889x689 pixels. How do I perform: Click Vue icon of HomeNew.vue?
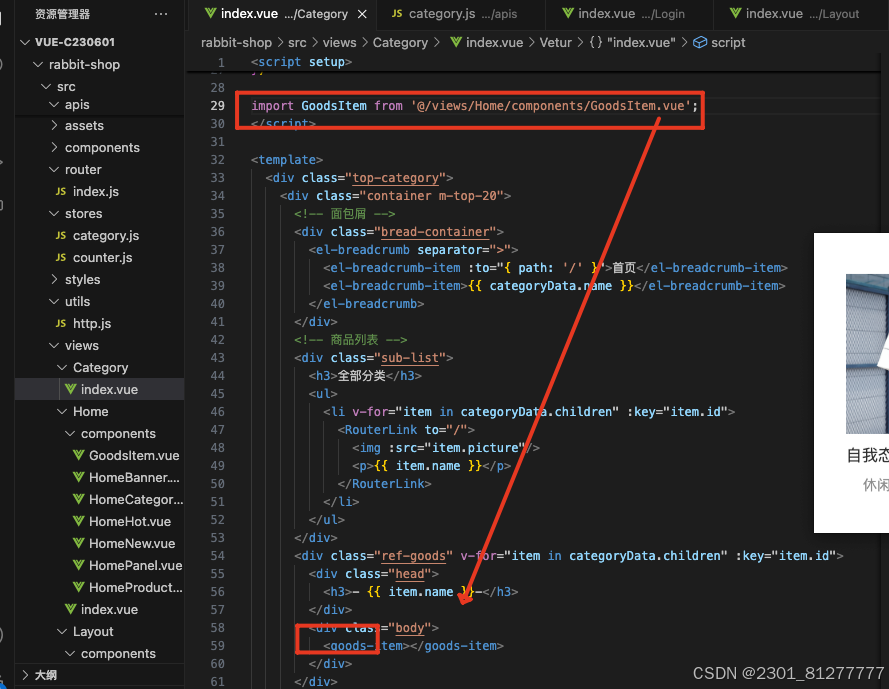coord(79,543)
